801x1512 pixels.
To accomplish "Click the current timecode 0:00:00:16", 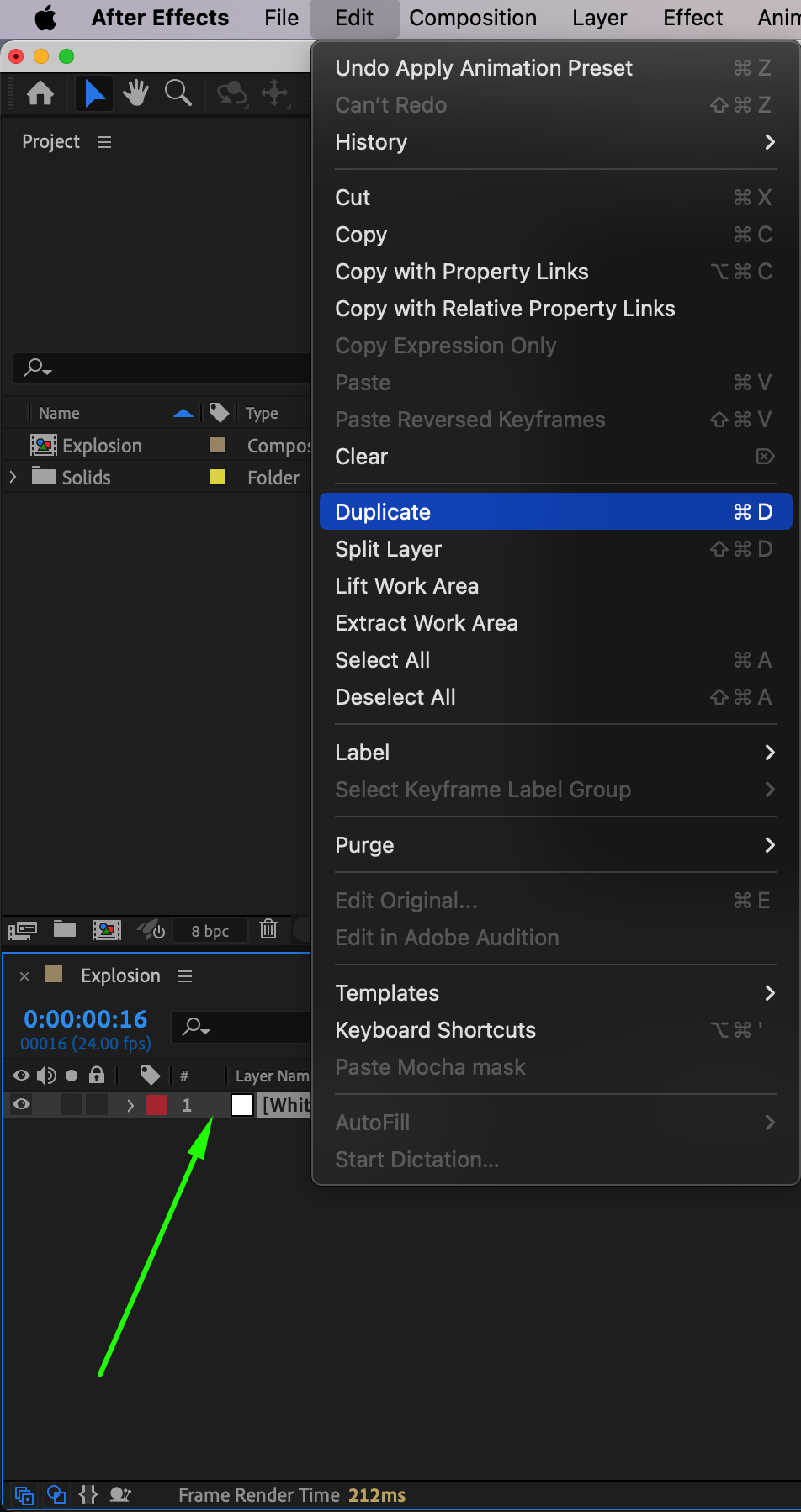I will point(86,1019).
